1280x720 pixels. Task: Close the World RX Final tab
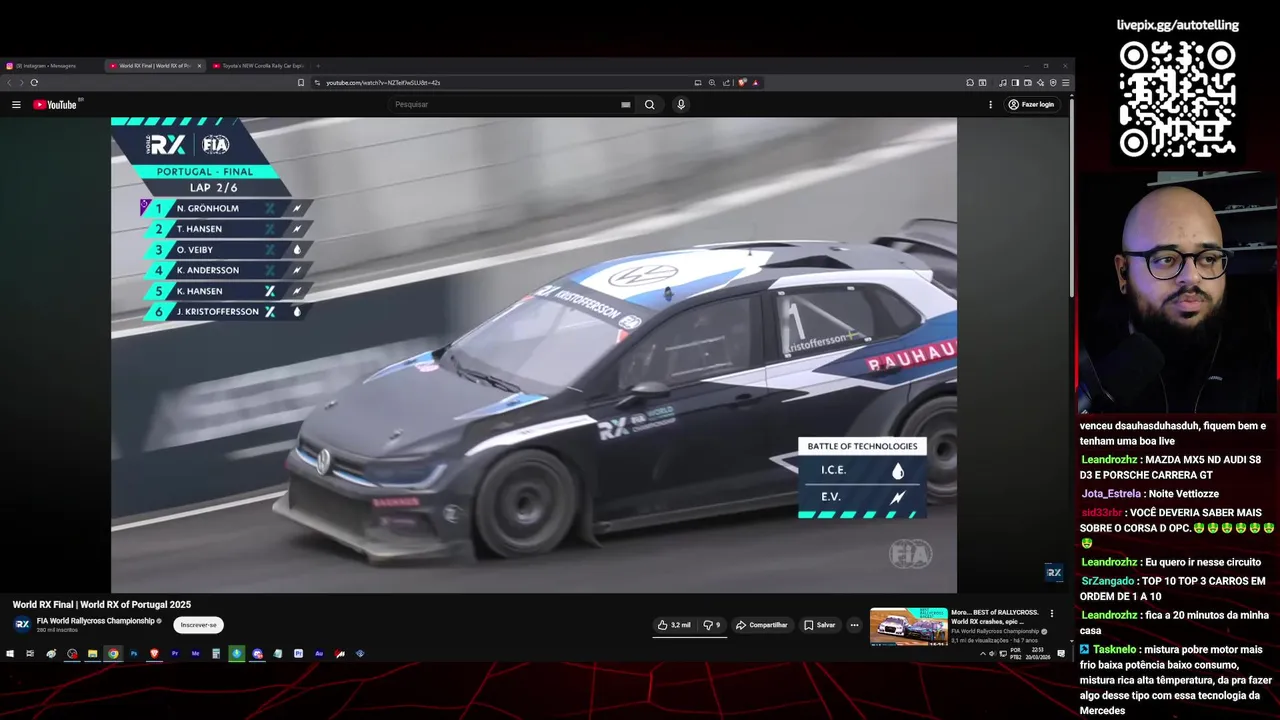coord(199,66)
